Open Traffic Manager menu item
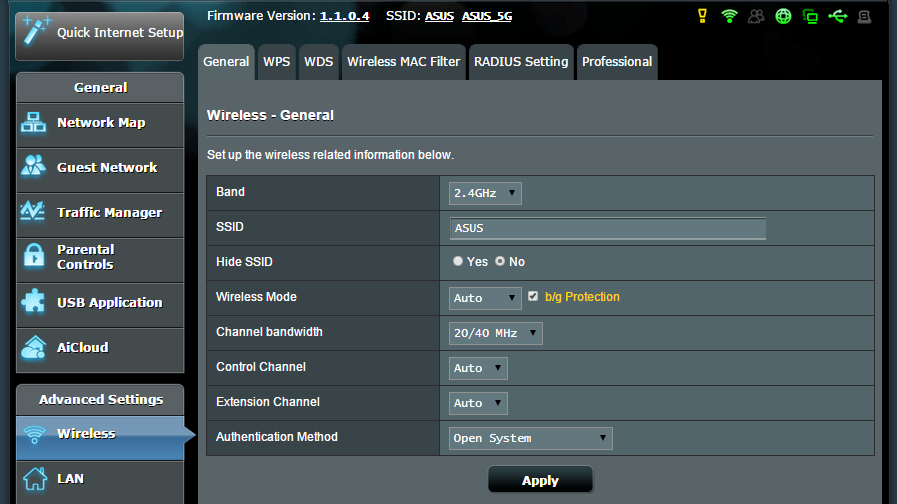Image resolution: width=897 pixels, height=504 pixels. 100,215
